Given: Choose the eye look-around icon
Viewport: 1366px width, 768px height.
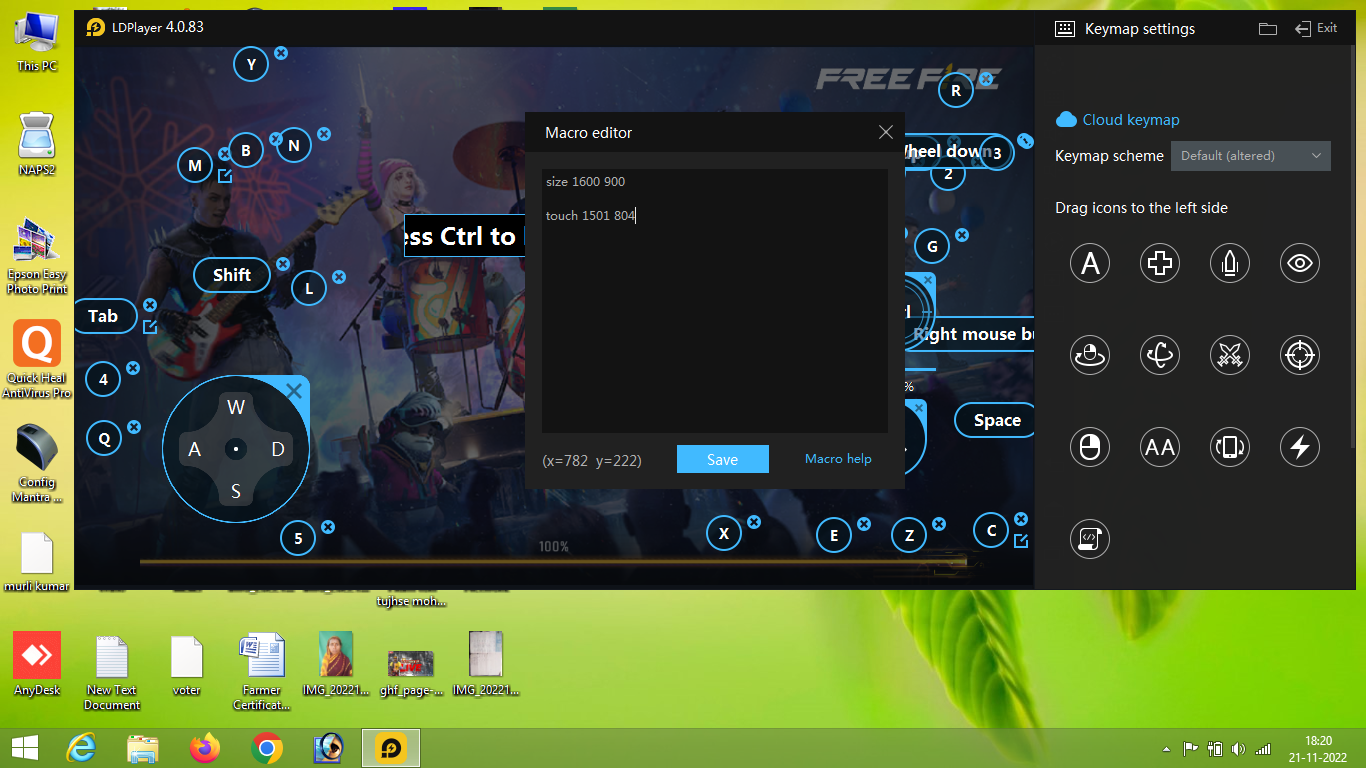Looking at the screenshot, I should 1300,263.
